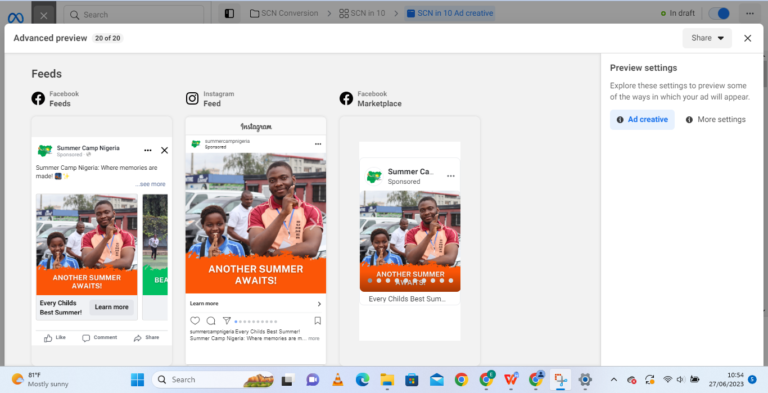Click the Instagram bookmark save icon
Image resolution: width=768 pixels, height=393 pixels.
(317, 321)
